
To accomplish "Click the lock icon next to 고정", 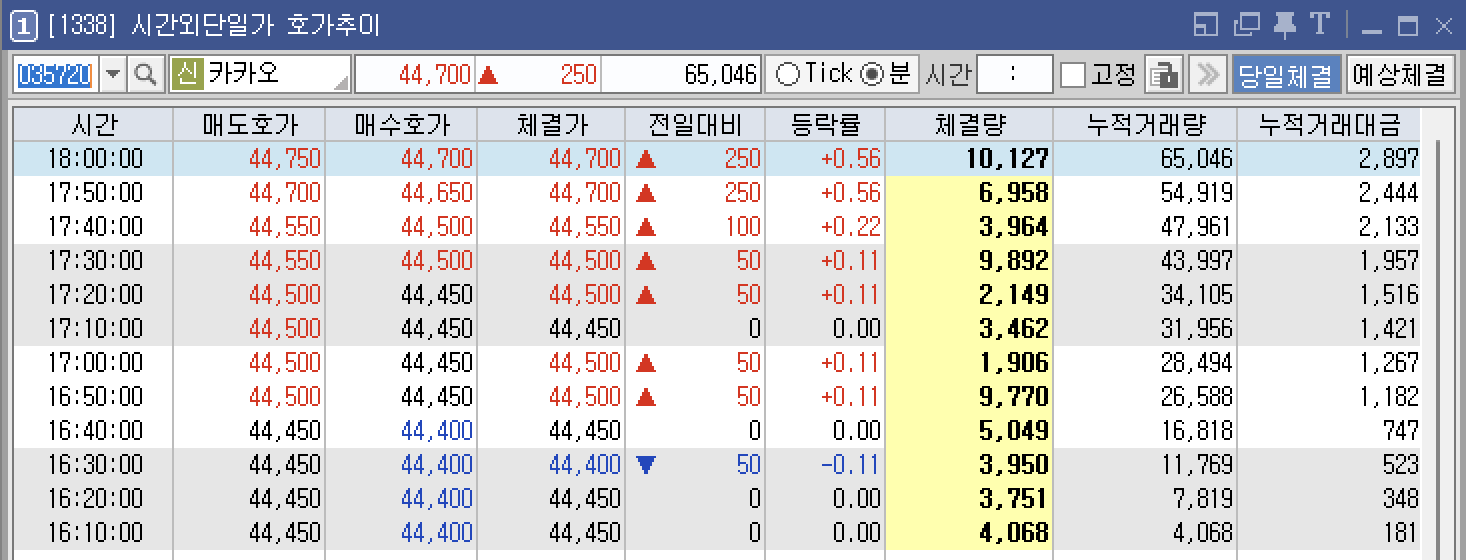I will pyautogui.click(x=1163, y=74).
